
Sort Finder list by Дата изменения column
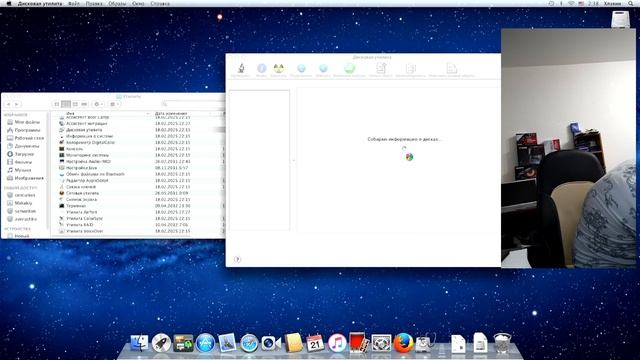pyautogui.click(x=171, y=113)
